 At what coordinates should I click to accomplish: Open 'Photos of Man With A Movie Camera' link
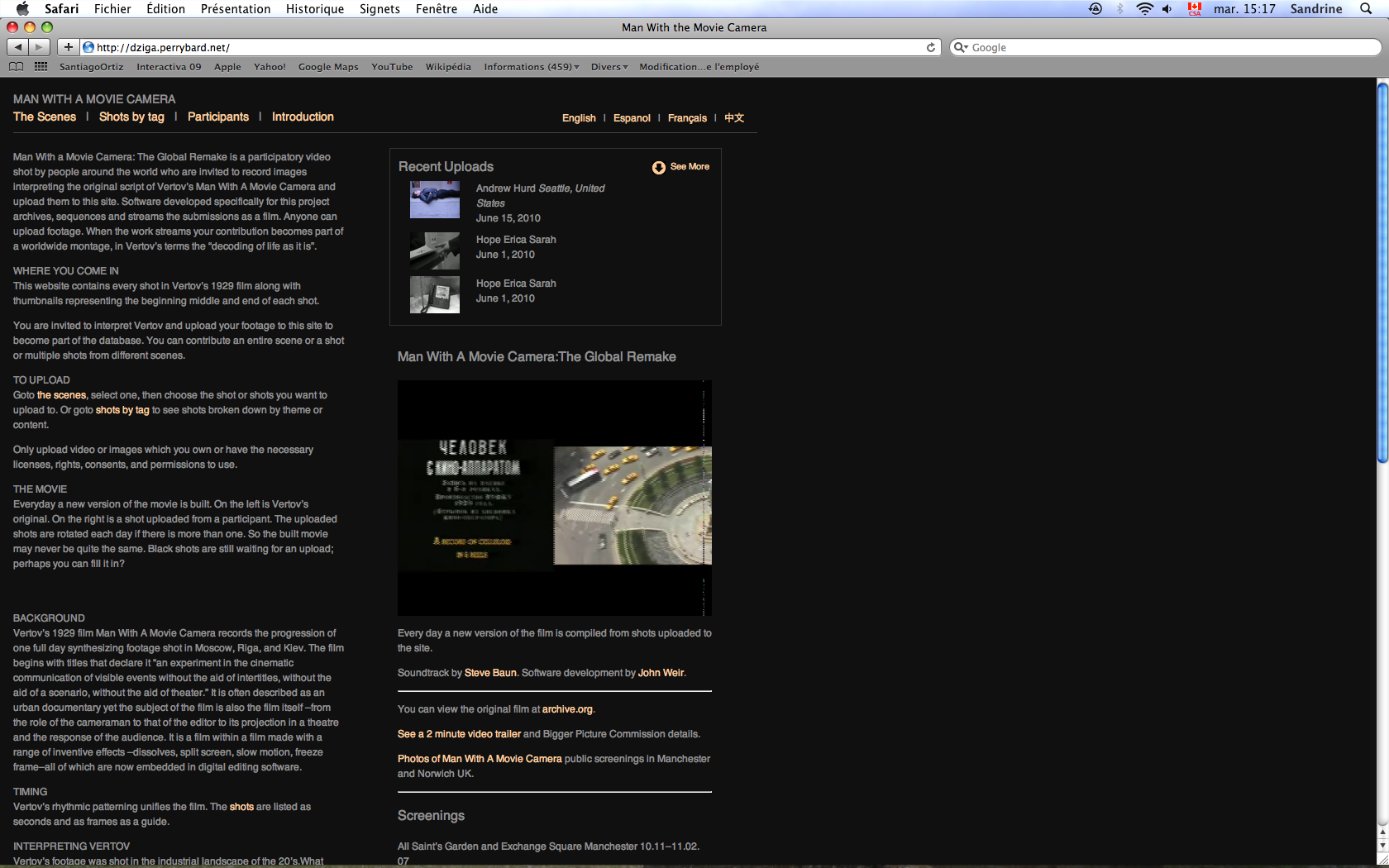coord(480,759)
